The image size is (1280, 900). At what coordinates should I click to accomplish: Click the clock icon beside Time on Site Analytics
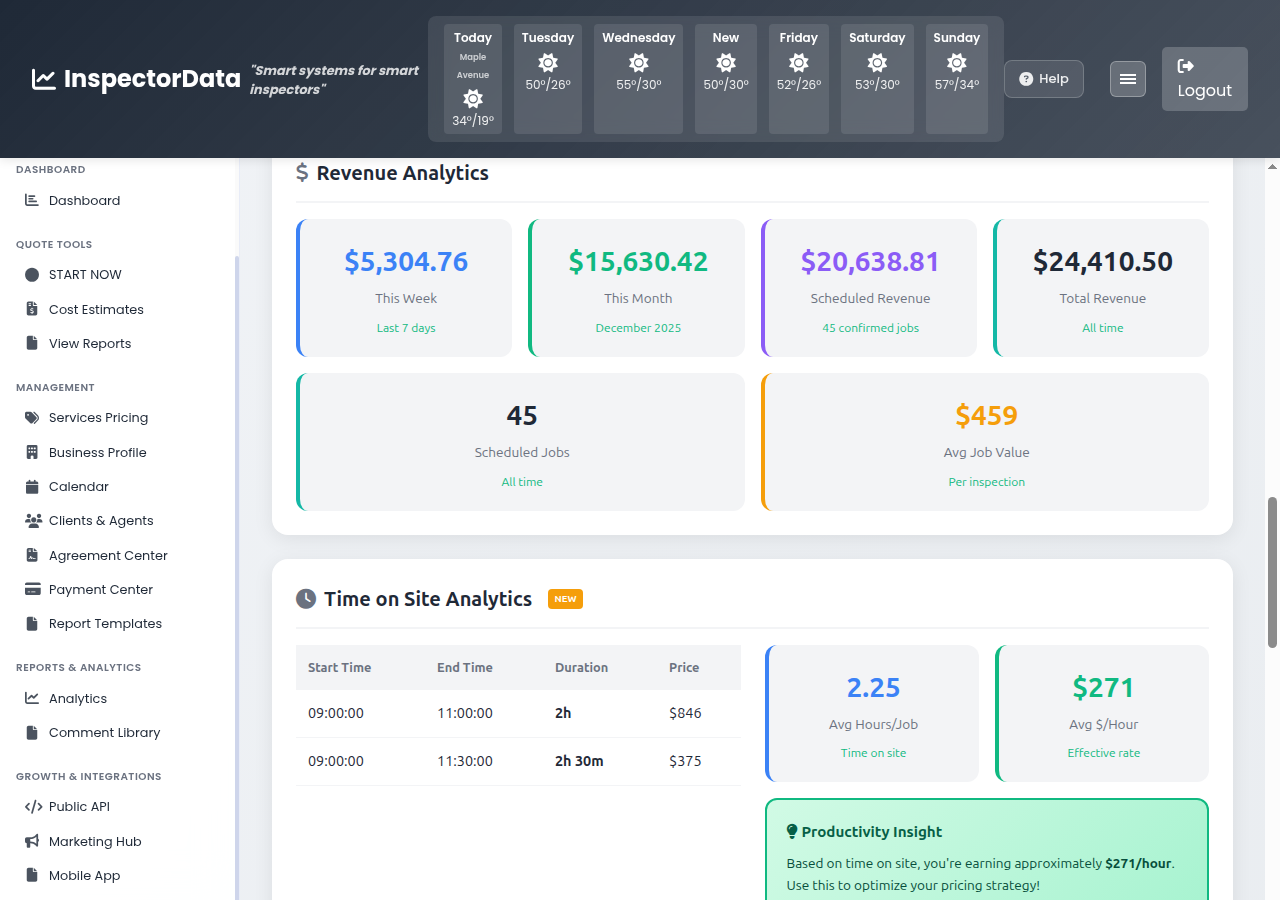pyautogui.click(x=304, y=598)
